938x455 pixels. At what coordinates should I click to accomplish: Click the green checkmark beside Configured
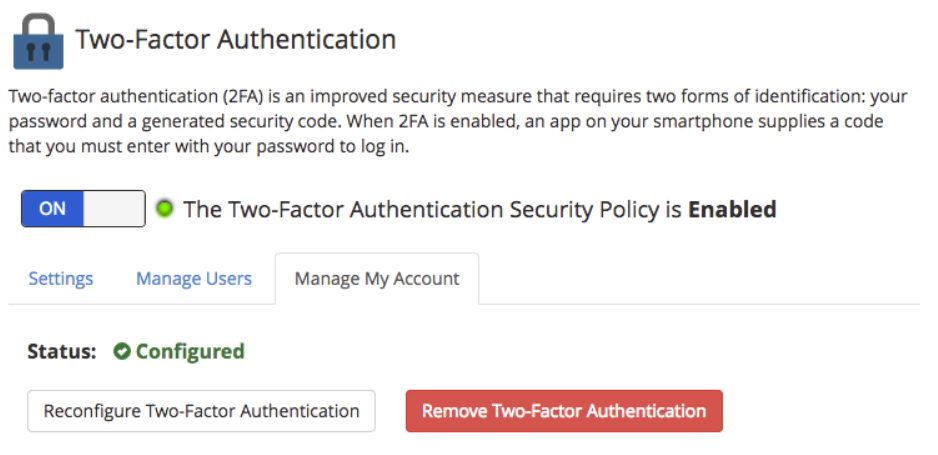pyautogui.click(x=122, y=352)
